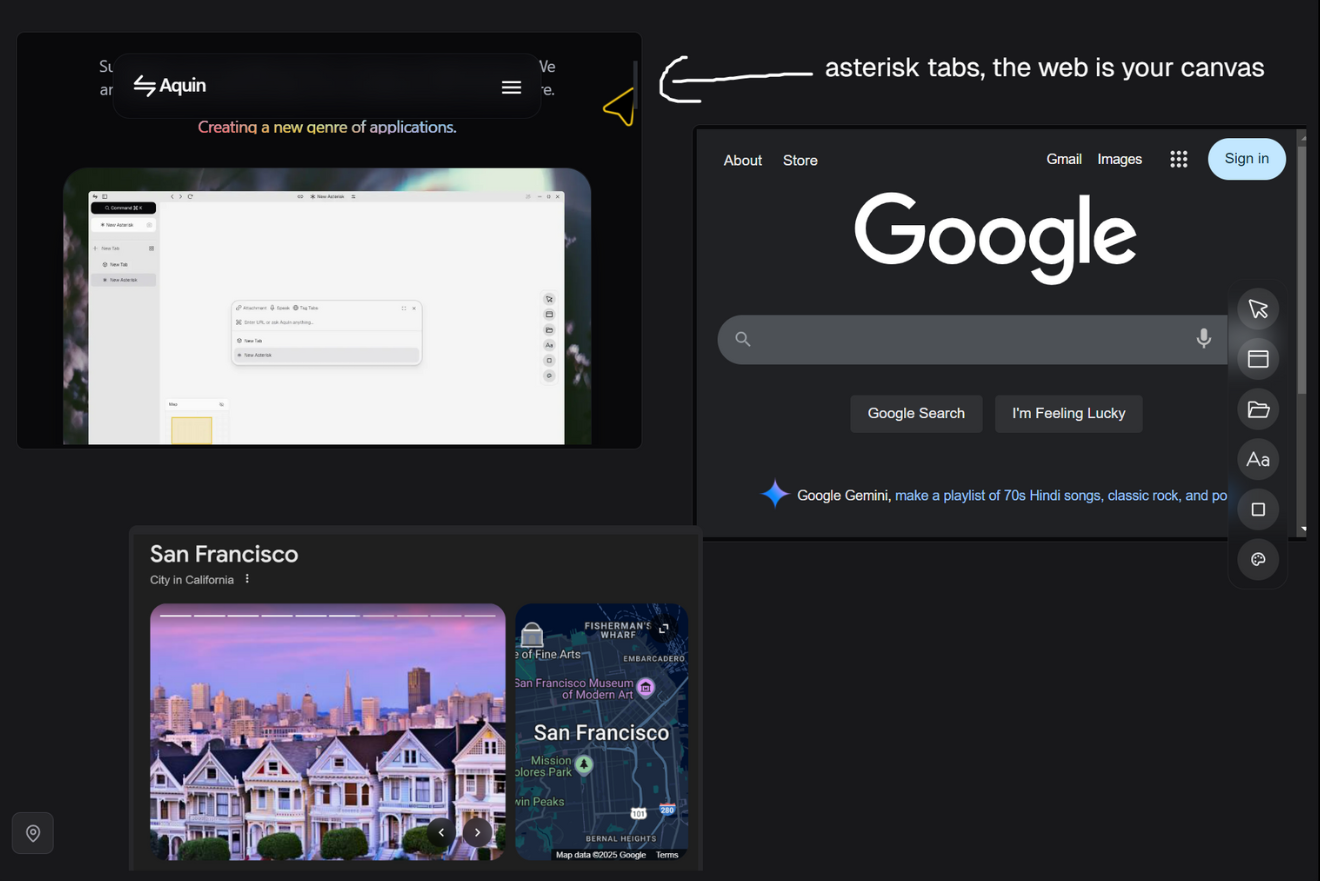Open the Store link on Google
Viewport: 1320px width, 881px height.
click(800, 160)
